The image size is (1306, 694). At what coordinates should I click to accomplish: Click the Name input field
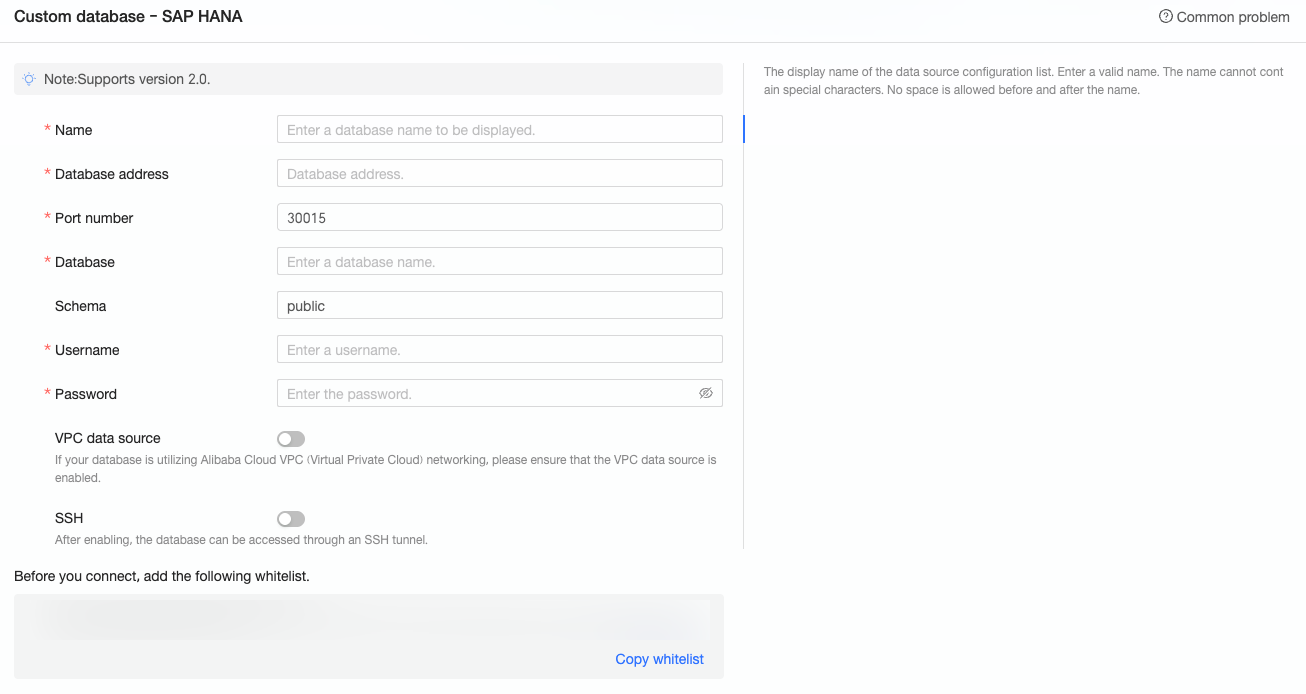pyautogui.click(x=500, y=129)
